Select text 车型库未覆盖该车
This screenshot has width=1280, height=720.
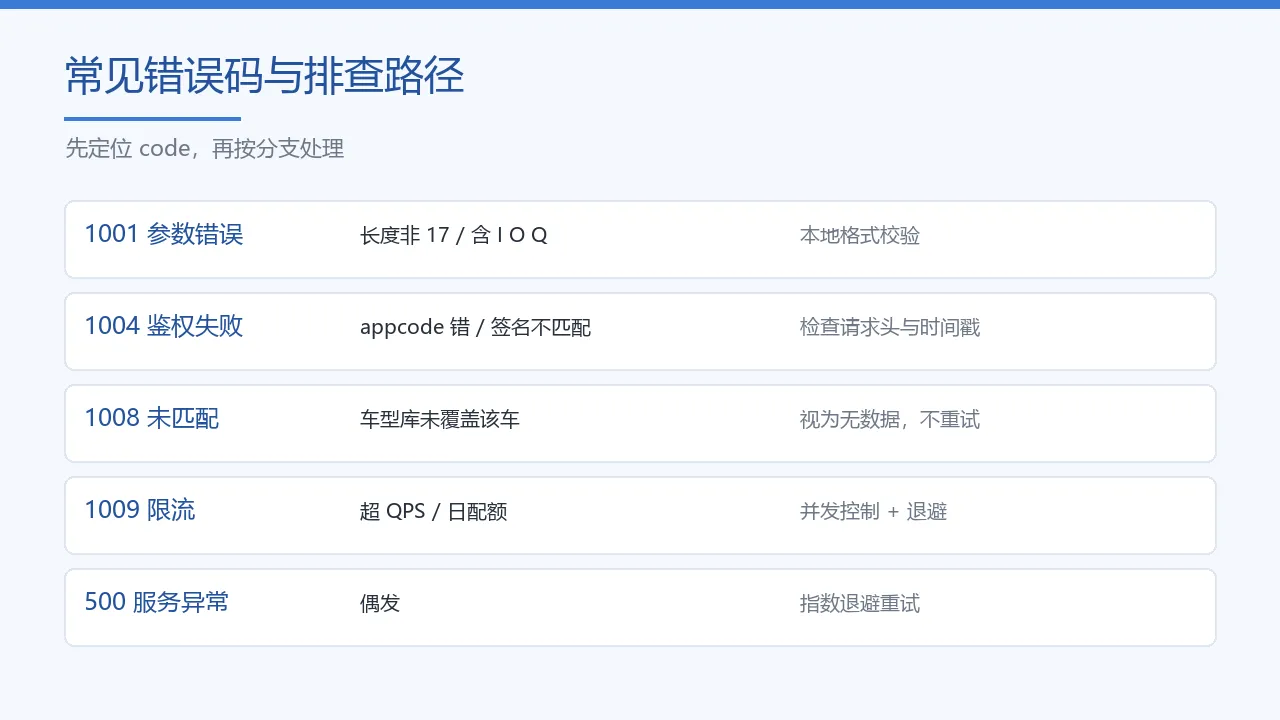(440, 420)
